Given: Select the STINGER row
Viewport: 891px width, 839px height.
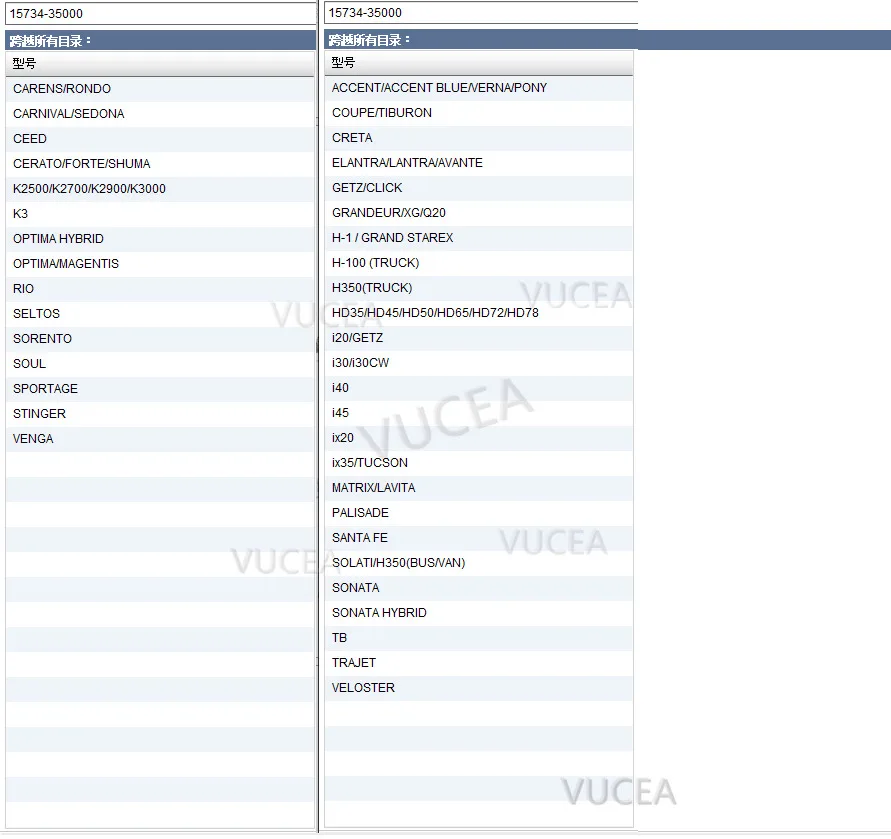Looking at the screenshot, I should coord(160,414).
